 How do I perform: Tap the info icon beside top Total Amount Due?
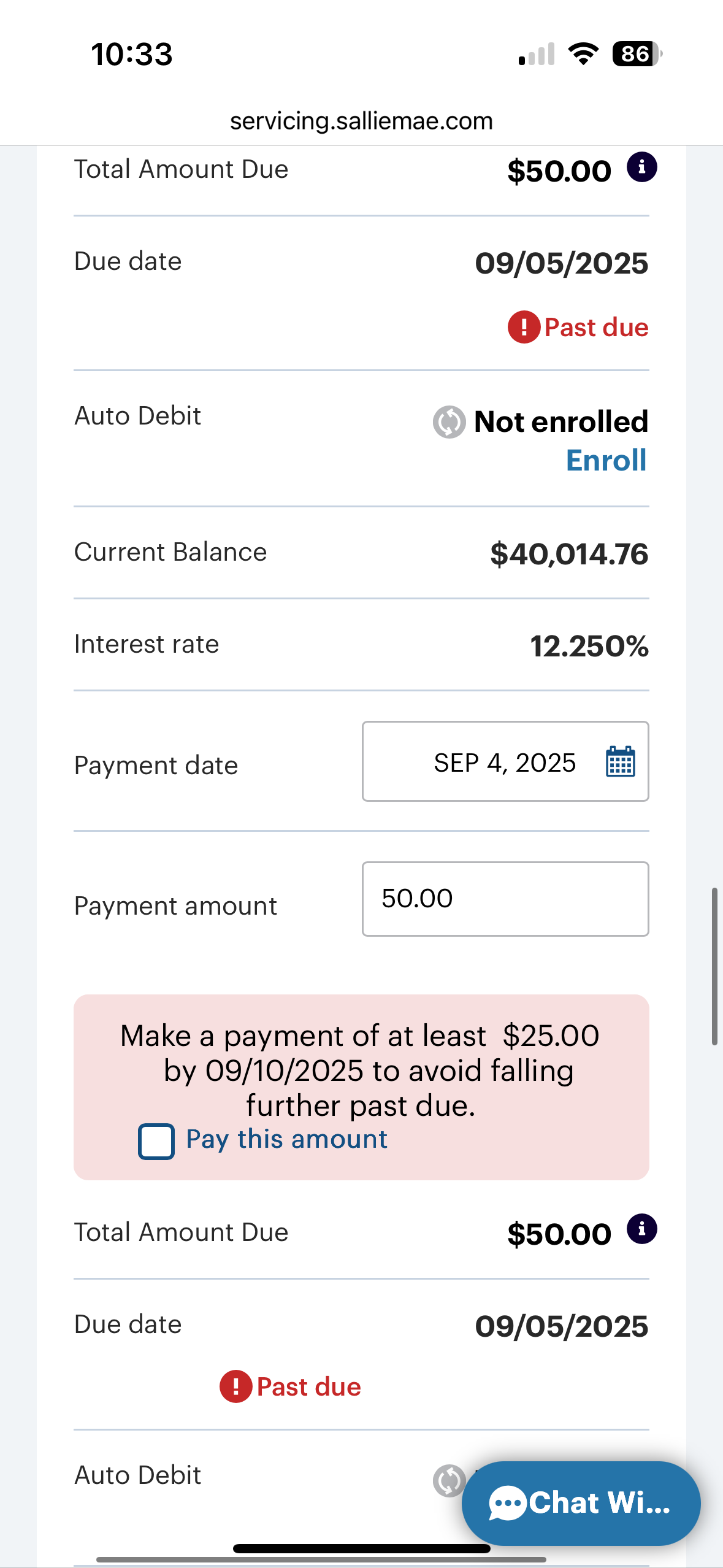641,167
